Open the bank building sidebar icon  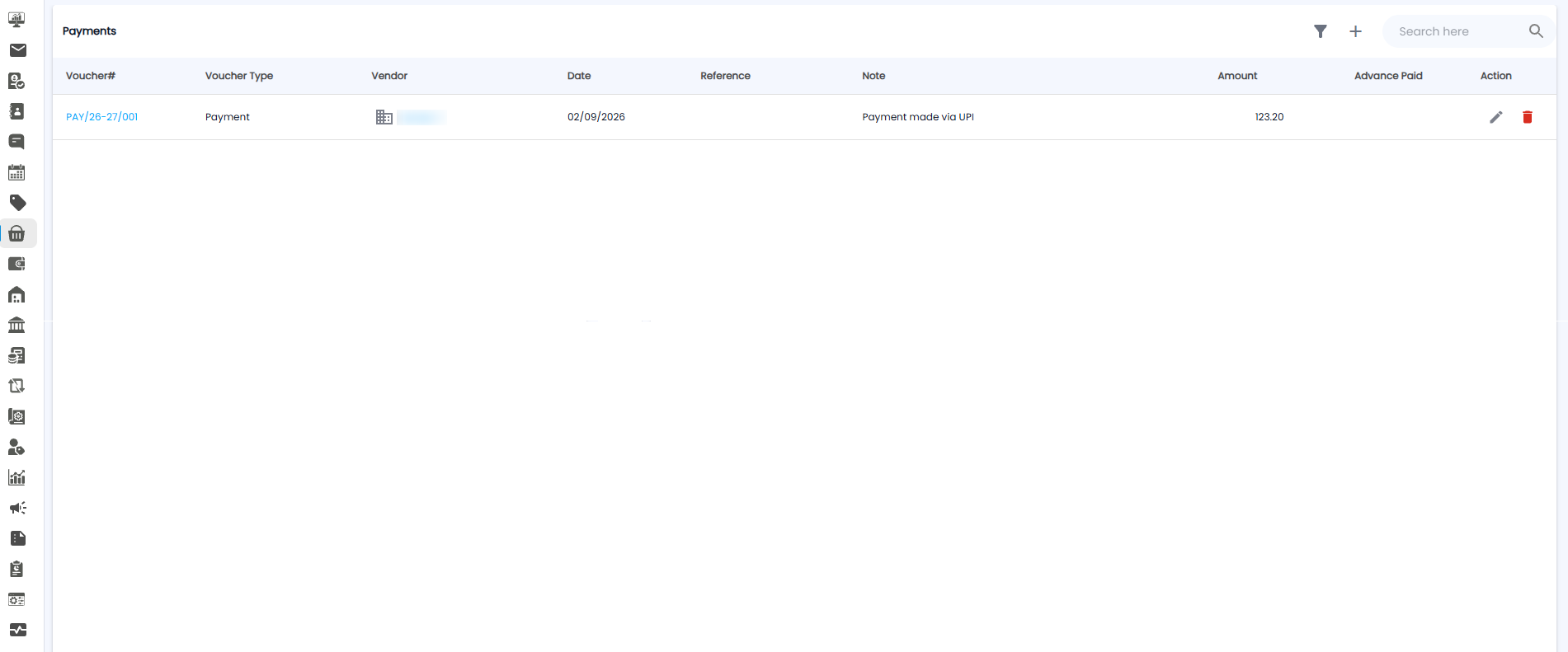16,325
